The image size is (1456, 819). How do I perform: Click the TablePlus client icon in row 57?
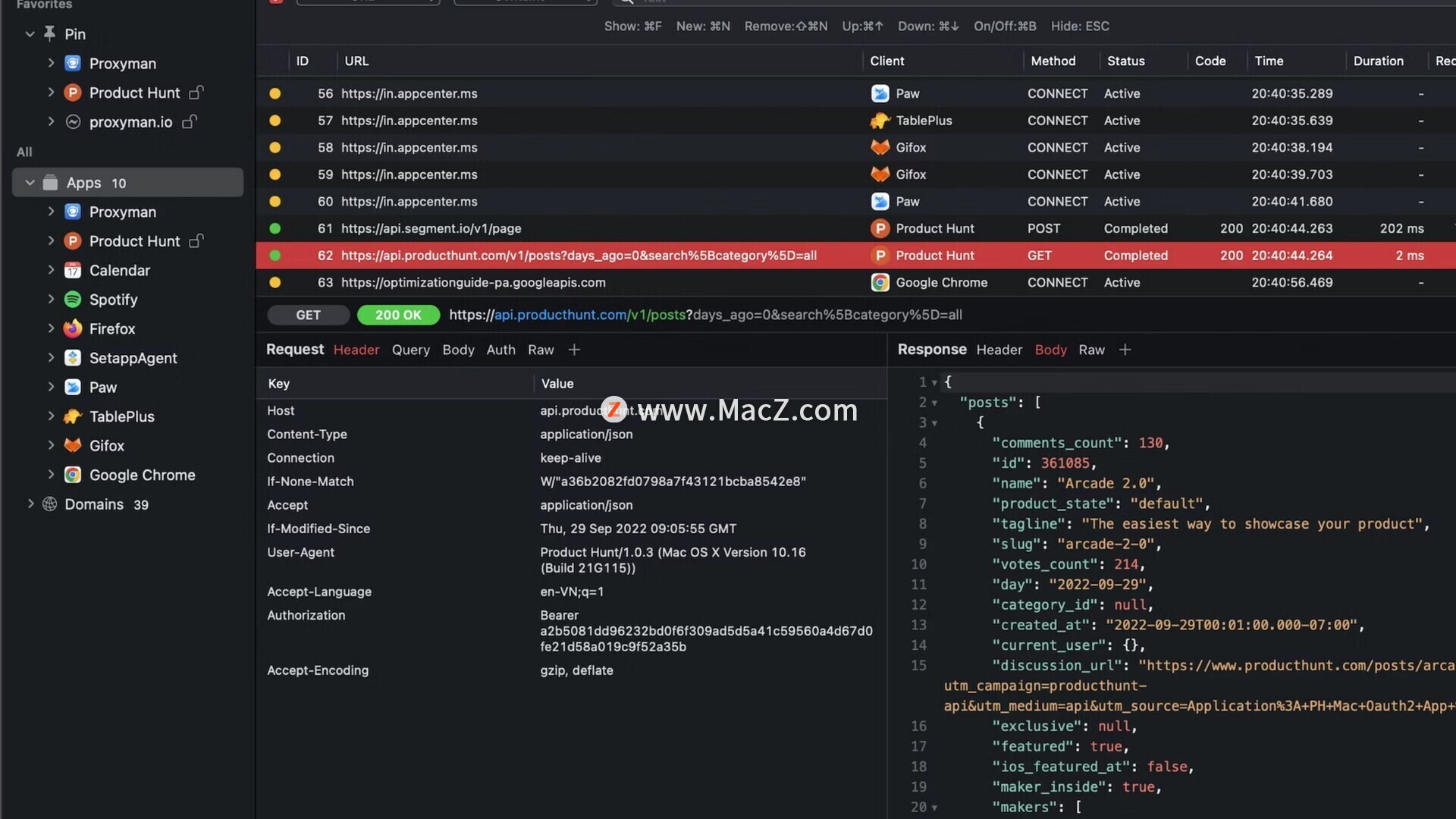pyautogui.click(x=880, y=121)
